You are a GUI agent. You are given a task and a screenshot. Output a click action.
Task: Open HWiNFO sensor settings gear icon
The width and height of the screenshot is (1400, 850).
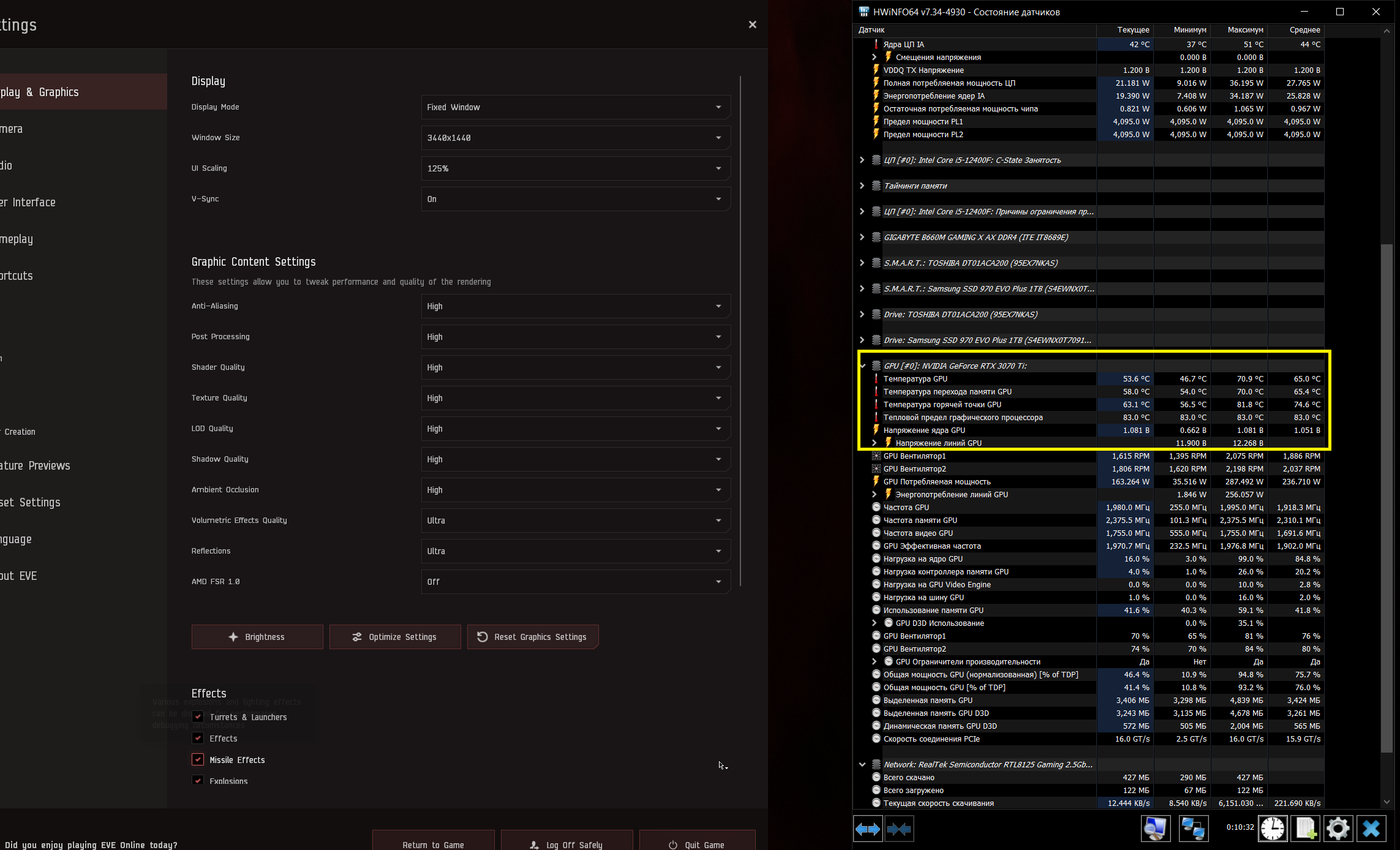pyautogui.click(x=1338, y=829)
